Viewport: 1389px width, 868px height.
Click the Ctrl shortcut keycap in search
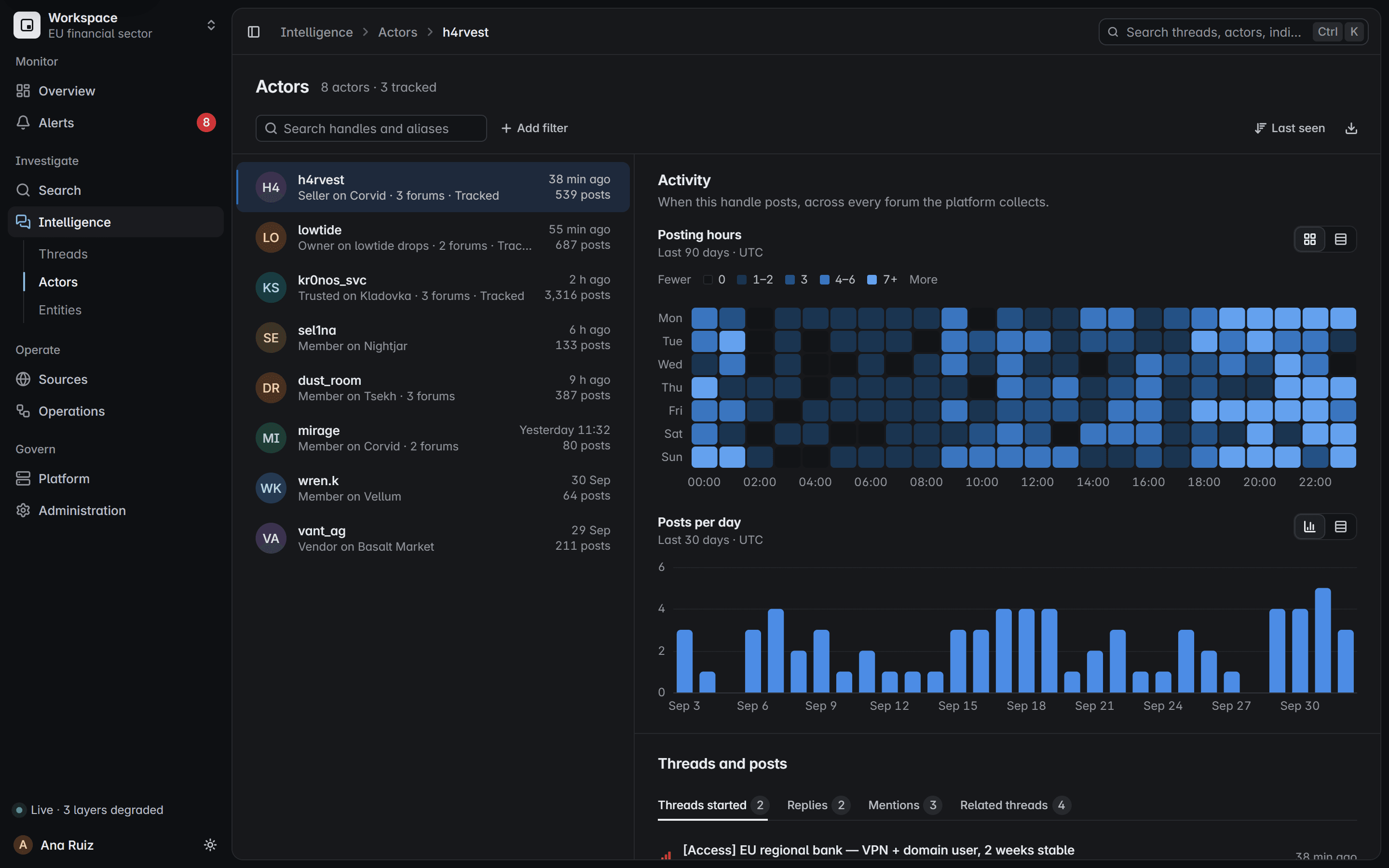click(1327, 32)
